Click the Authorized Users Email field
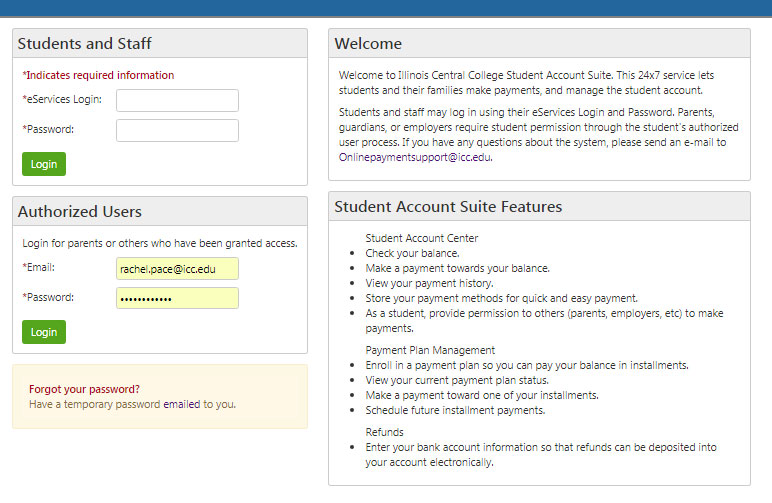This screenshot has width=772, height=503. pyautogui.click(x=177, y=269)
